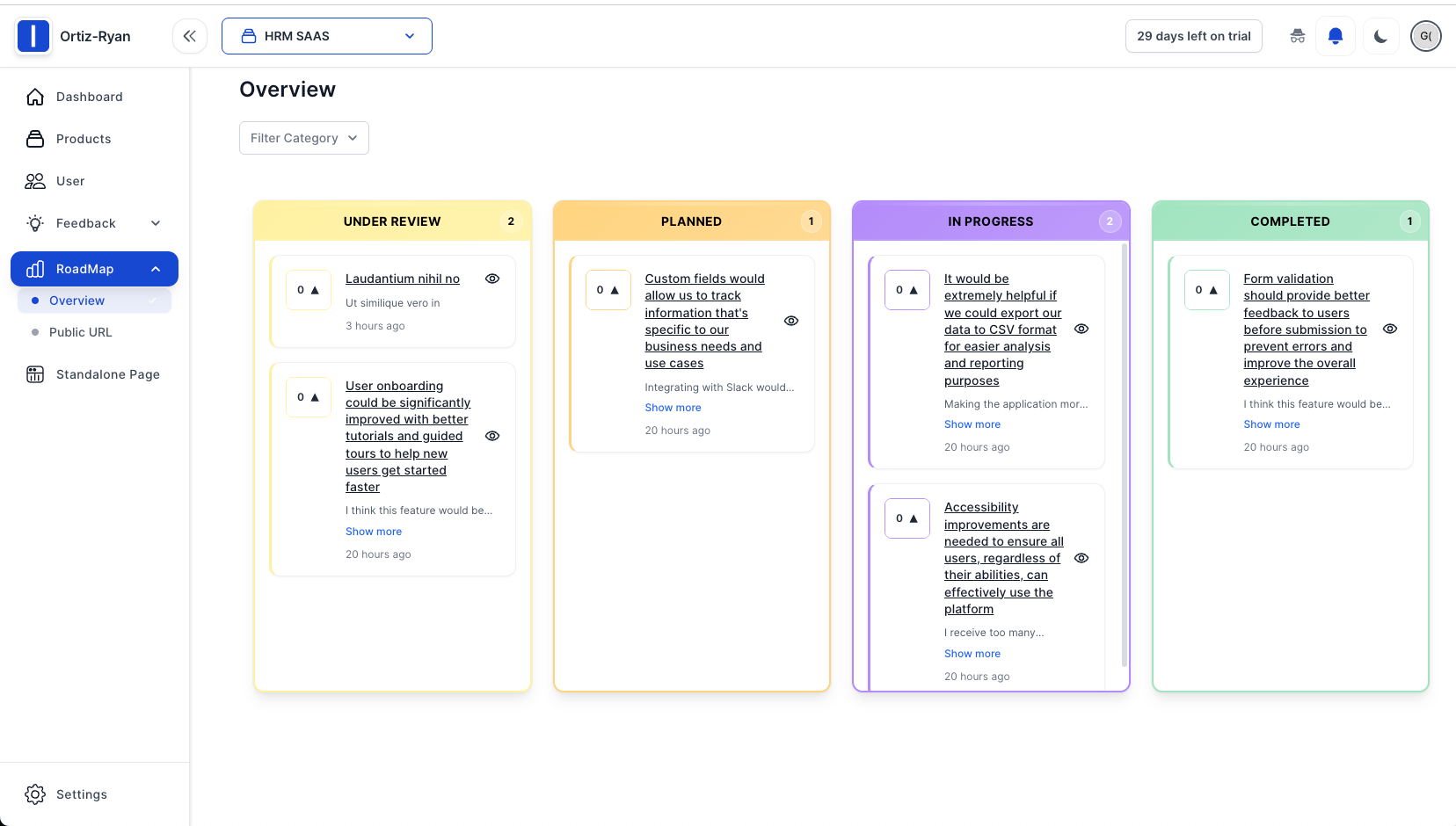Screen dimensions: 1456x826
Task: Open the Filter Category dropdown
Action: 303,138
